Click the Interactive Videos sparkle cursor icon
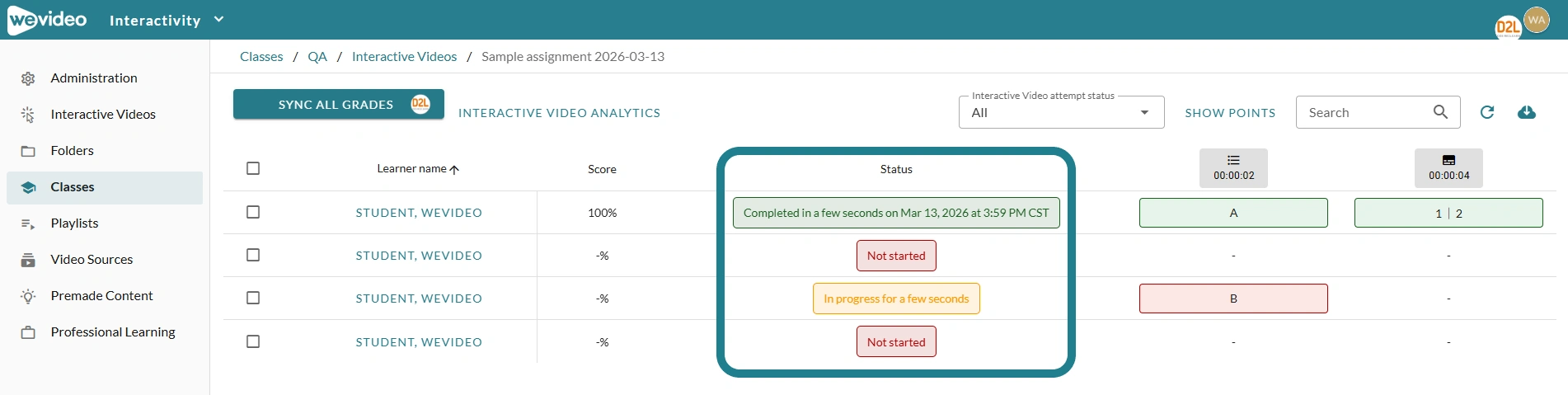The width and height of the screenshot is (1568, 395). coord(28,115)
